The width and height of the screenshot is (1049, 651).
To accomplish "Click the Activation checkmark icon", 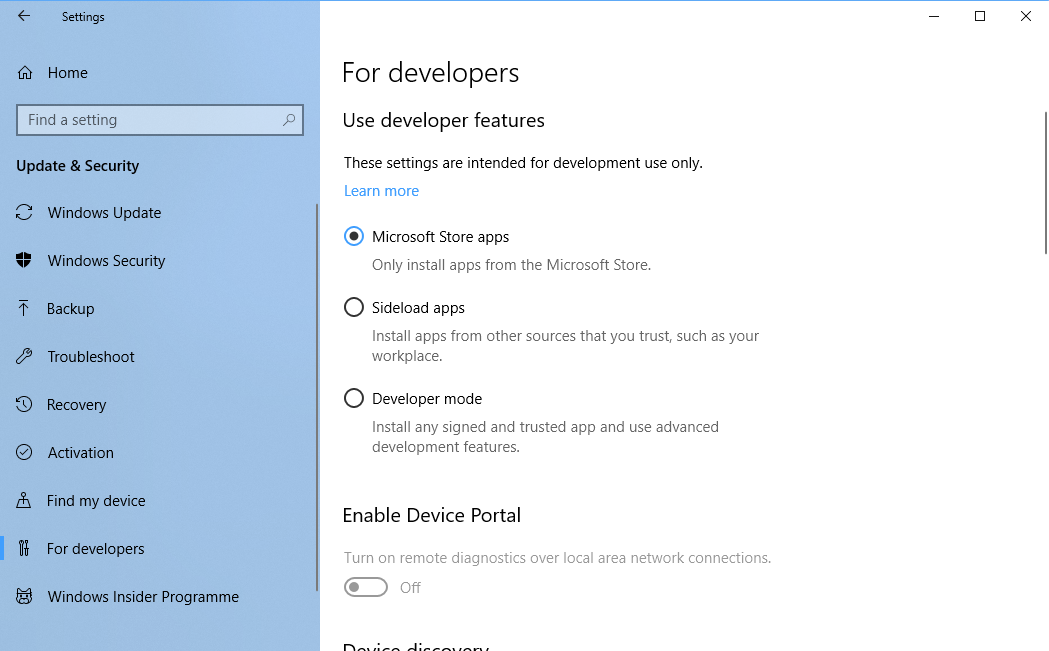I will [x=24, y=452].
